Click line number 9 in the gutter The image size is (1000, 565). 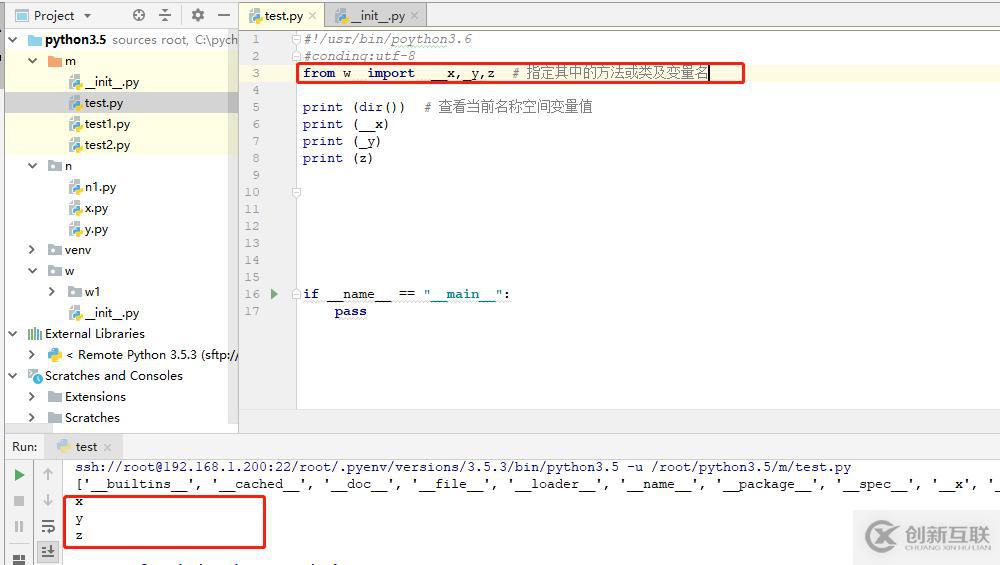[x=256, y=175]
